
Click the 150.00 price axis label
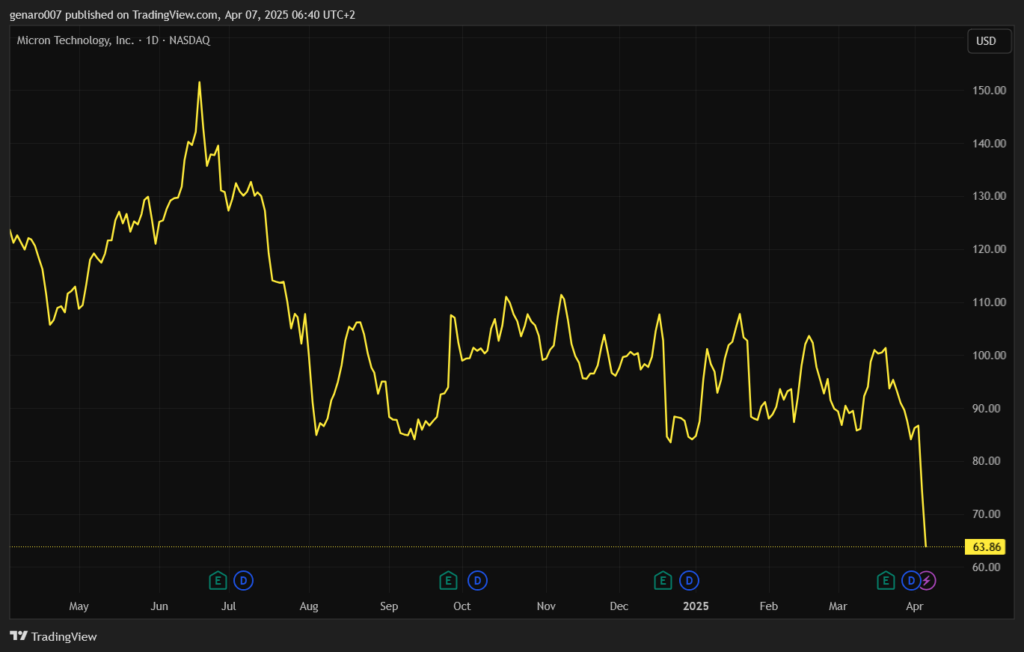click(989, 91)
